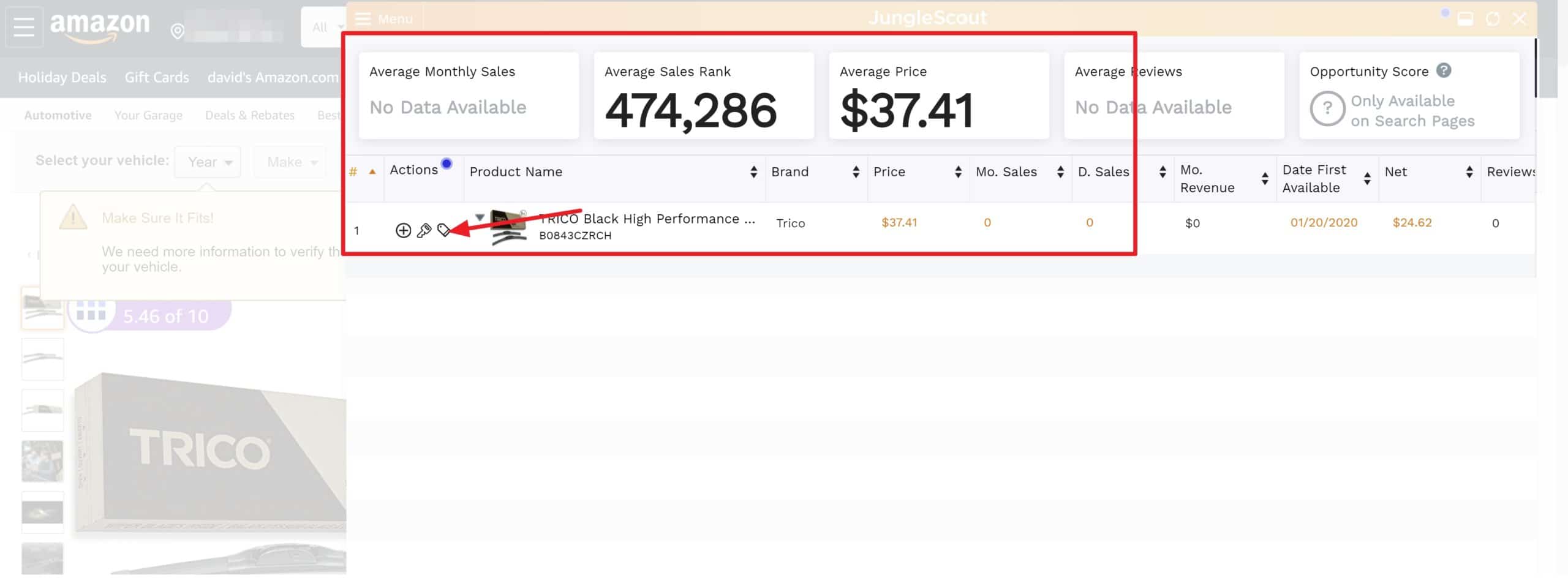Viewport: 1568px width, 586px height.
Task: Click the 01/20/2020 date cell
Action: [1324, 223]
